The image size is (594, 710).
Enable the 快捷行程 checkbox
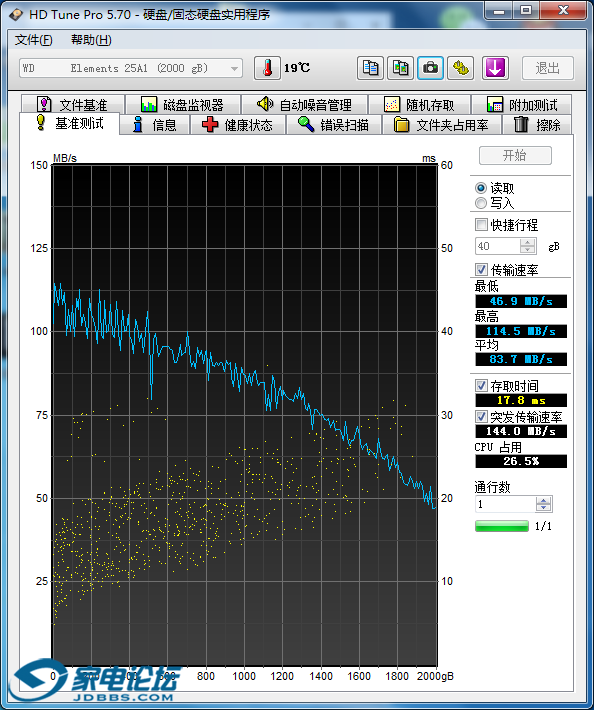click(x=481, y=225)
